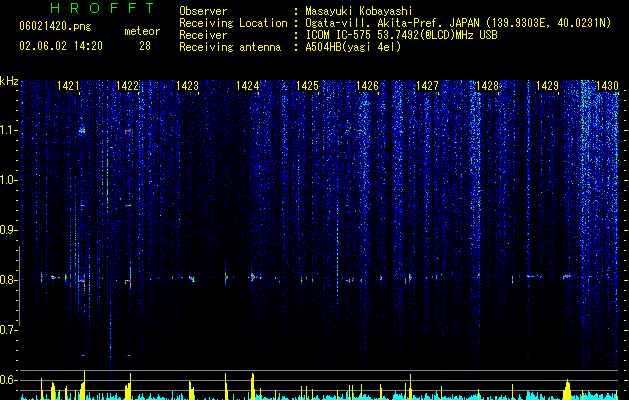Click the Receiving Location label
This screenshot has height=400, width=629.
pos(233,23)
